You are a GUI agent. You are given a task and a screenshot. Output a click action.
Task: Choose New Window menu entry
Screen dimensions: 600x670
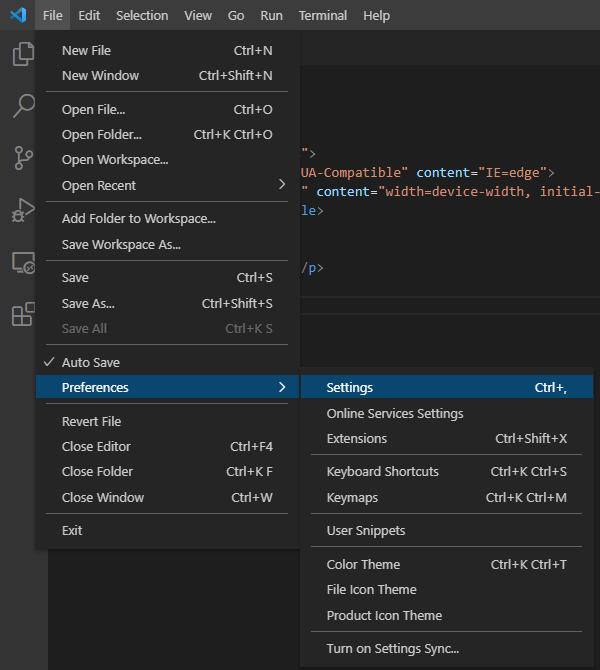coord(167,76)
